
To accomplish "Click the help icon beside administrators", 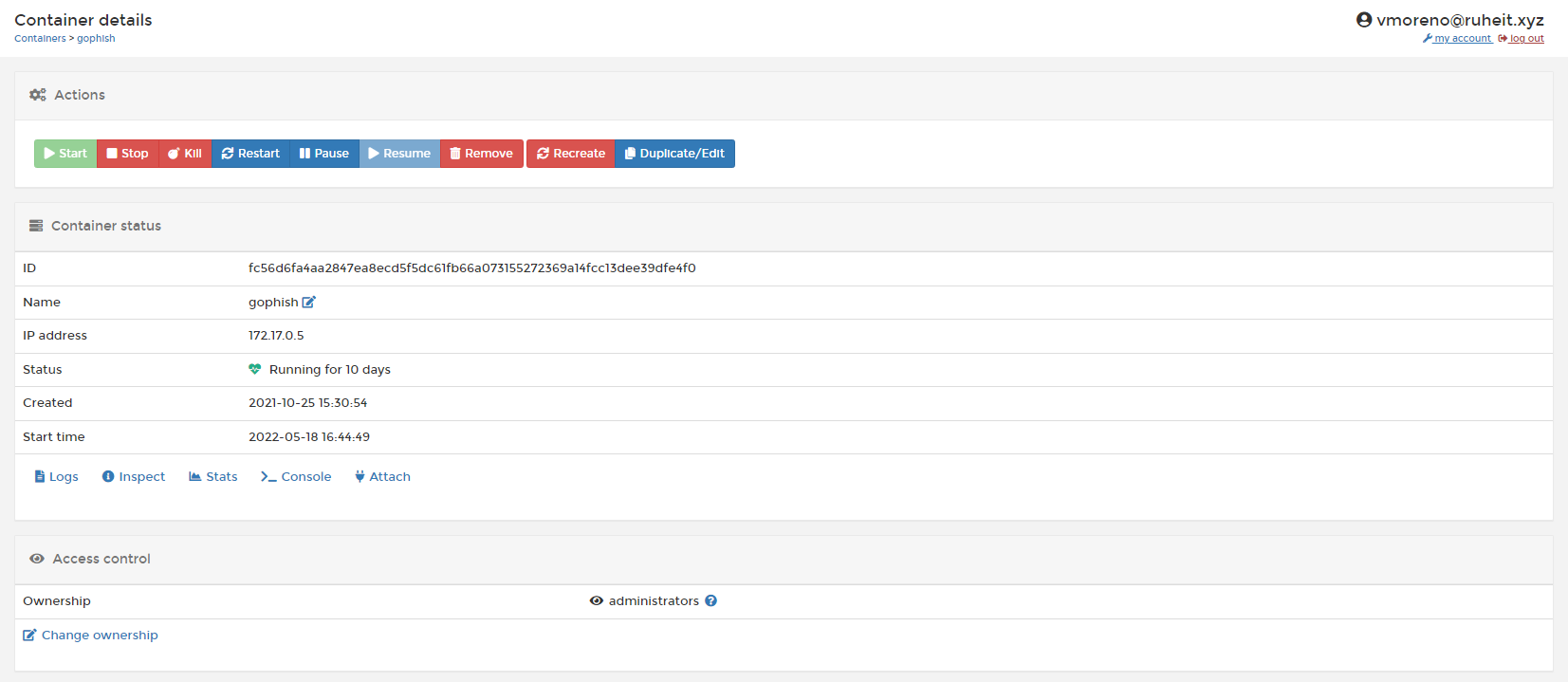I will 710,601.
